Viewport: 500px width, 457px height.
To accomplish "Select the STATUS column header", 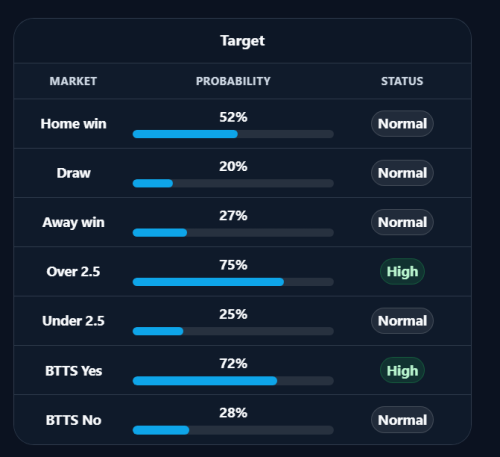I will coord(402,81).
